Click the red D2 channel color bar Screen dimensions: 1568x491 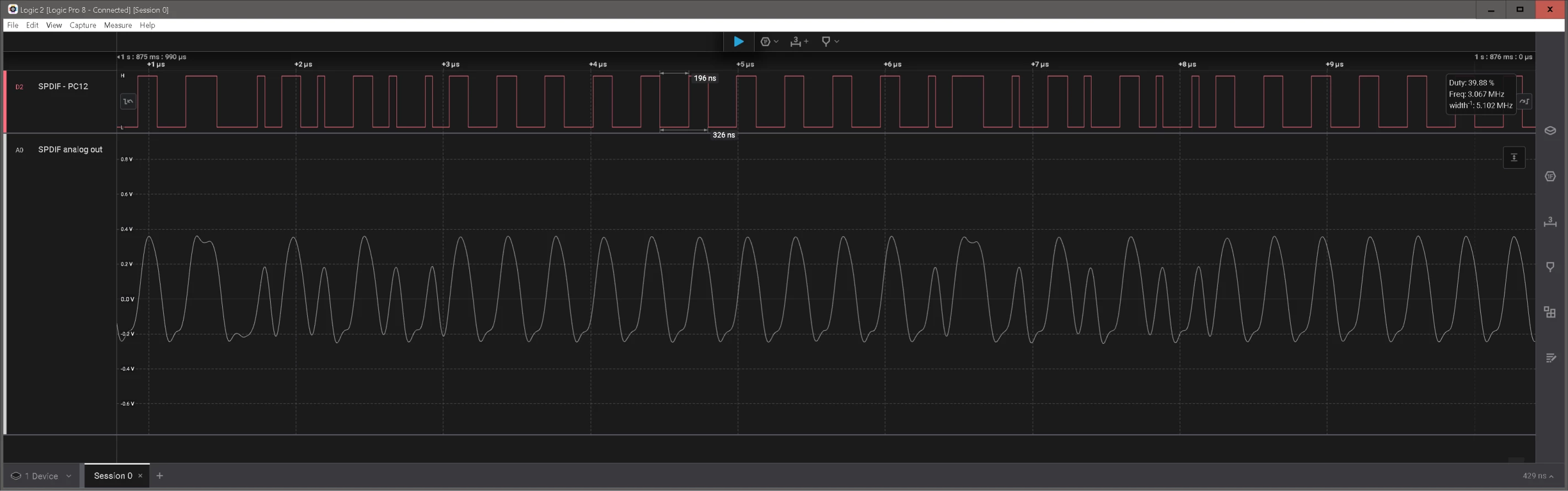coord(5,101)
